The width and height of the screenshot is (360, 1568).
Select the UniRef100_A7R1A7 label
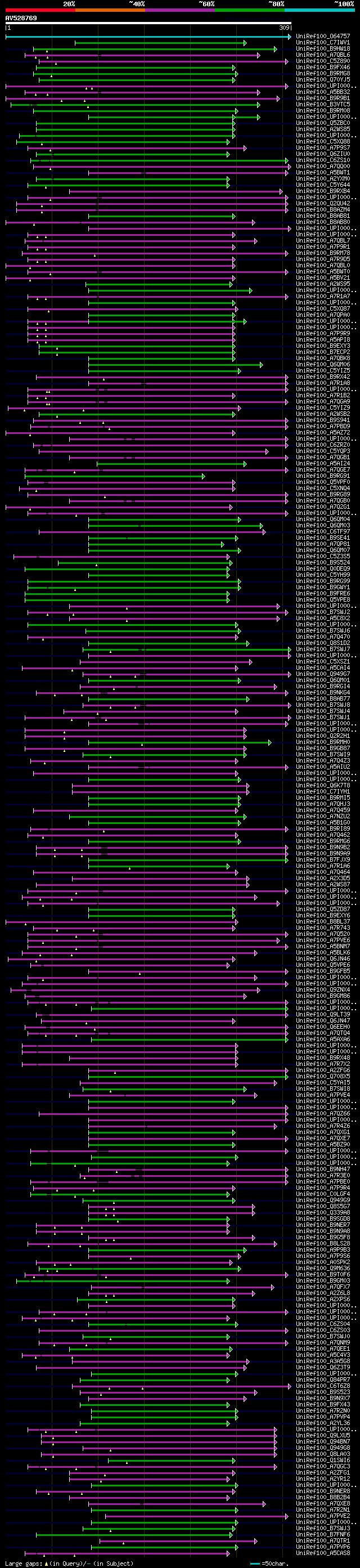tap(323, 297)
